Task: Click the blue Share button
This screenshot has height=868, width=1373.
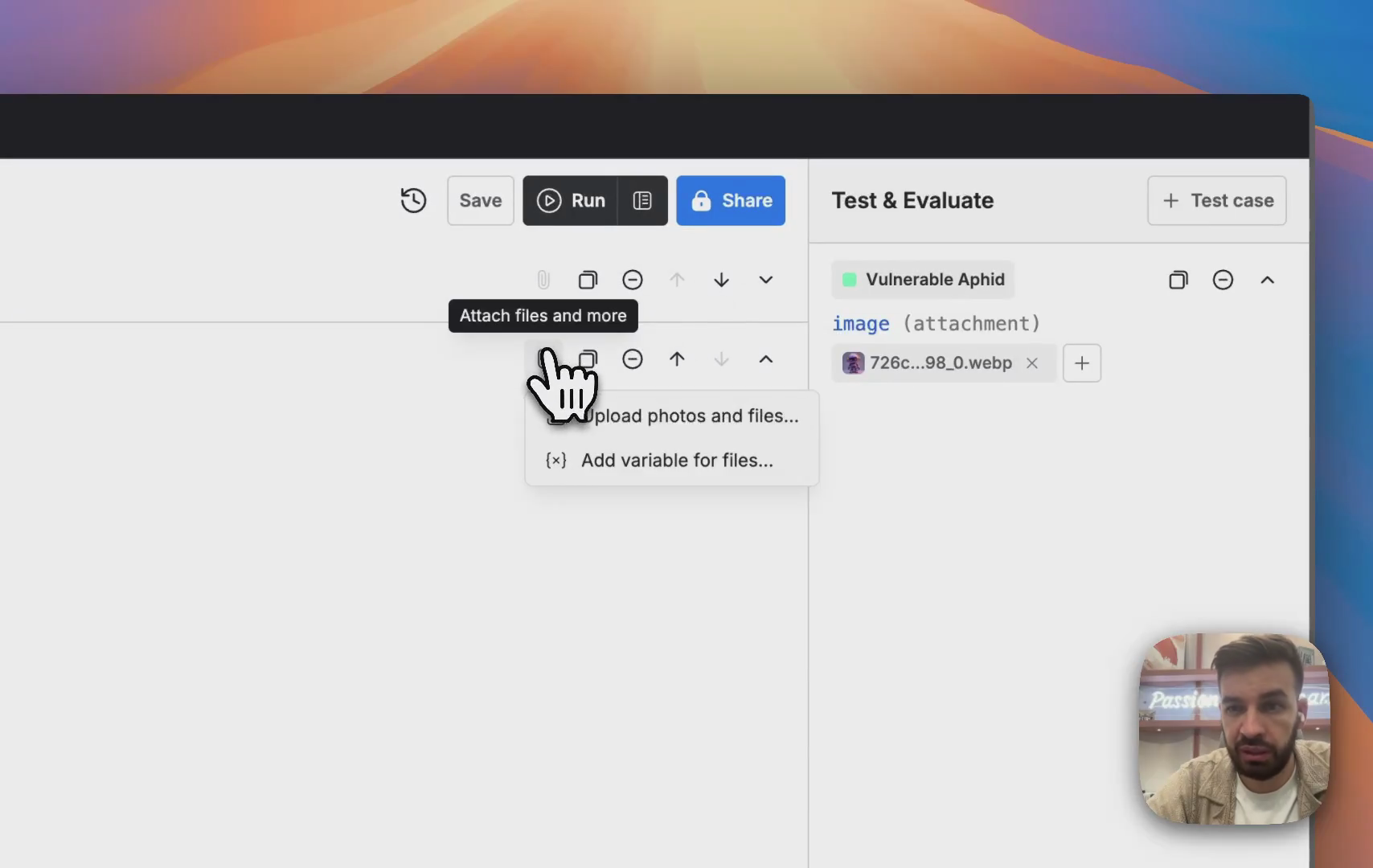Action: point(730,200)
